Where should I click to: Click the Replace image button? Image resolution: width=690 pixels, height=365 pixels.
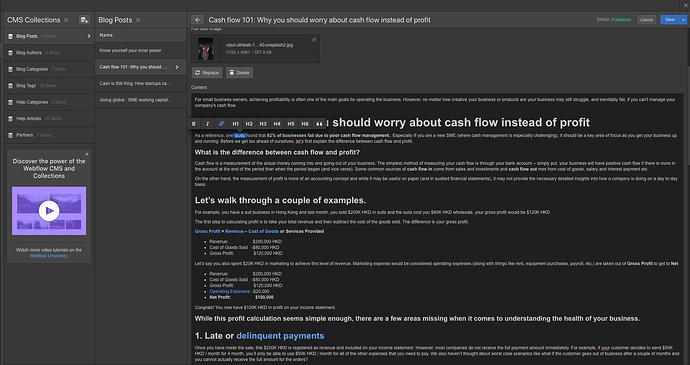click(x=207, y=73)
